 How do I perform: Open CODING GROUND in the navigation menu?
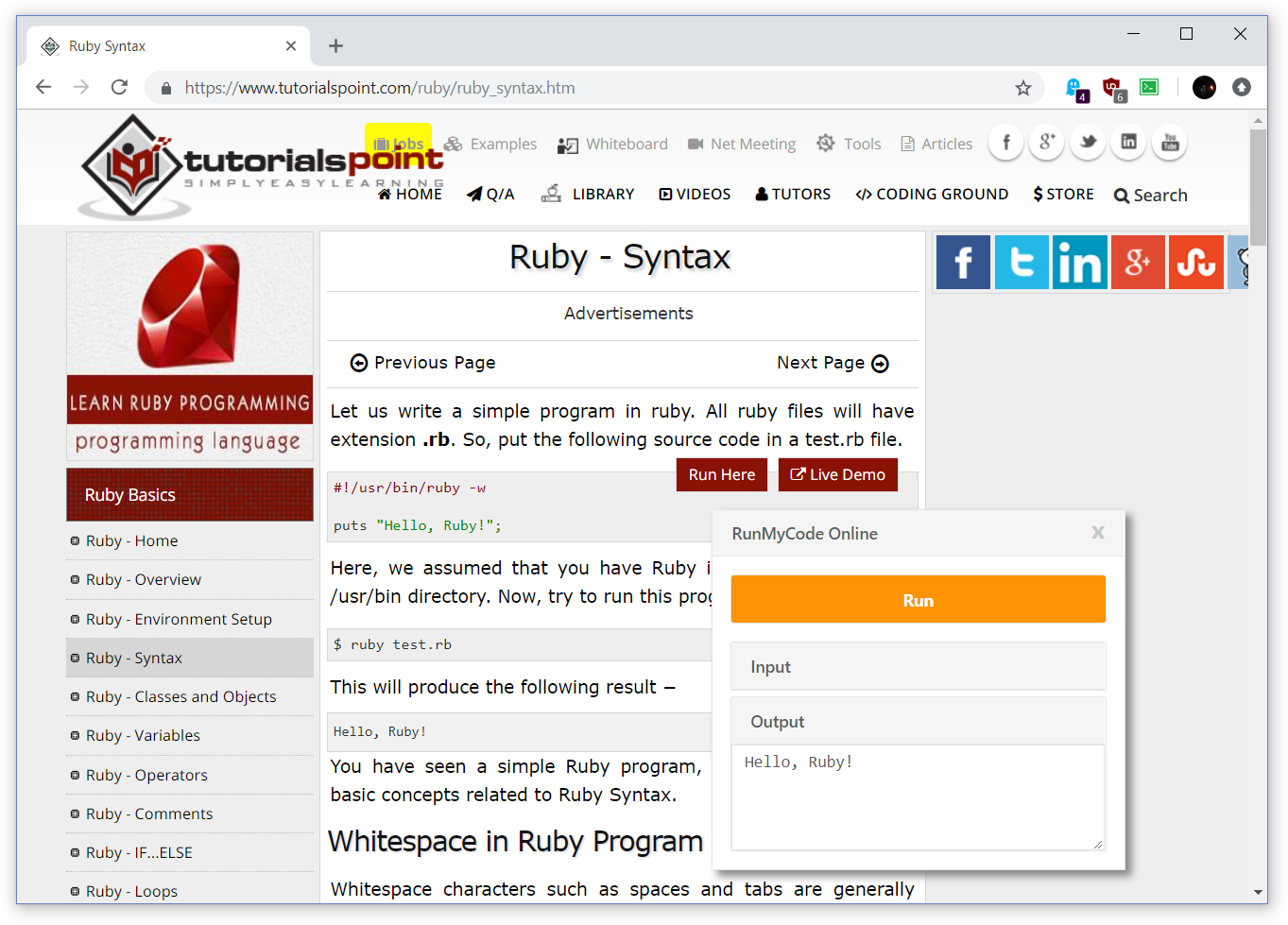tap(932, 195)
